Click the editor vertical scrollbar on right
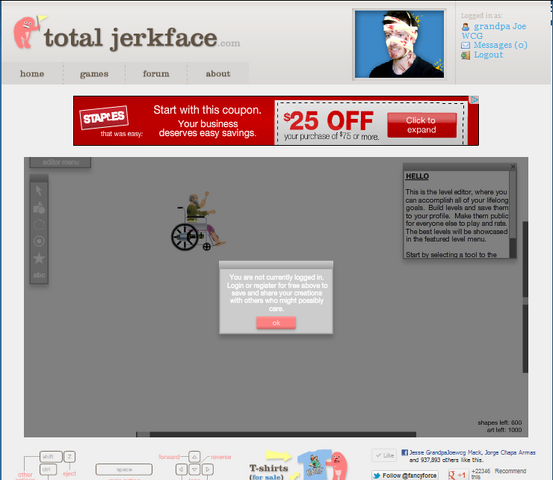Viewport: 553px width, 480px height. point(525,297)
